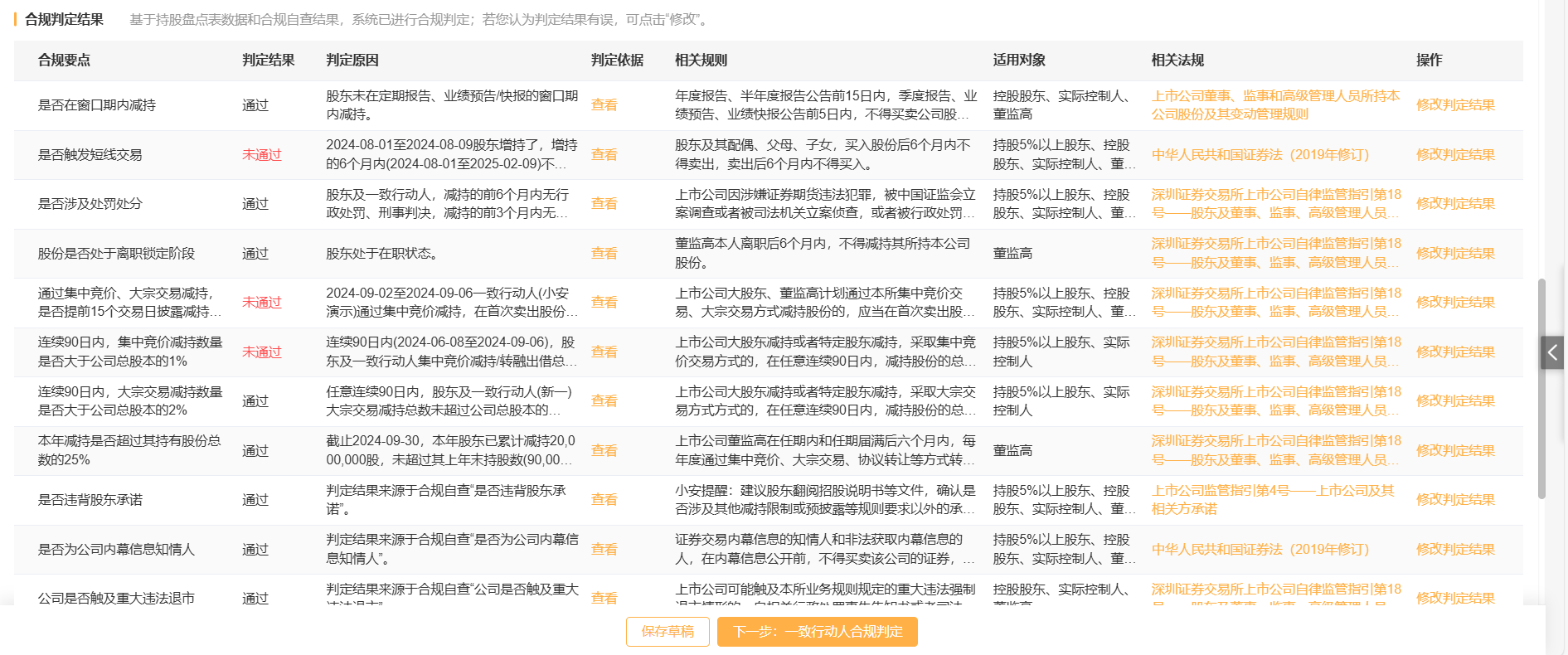Click the 判定结果 column header
This screenshot has height=655, width=1568.
(269, 61)
